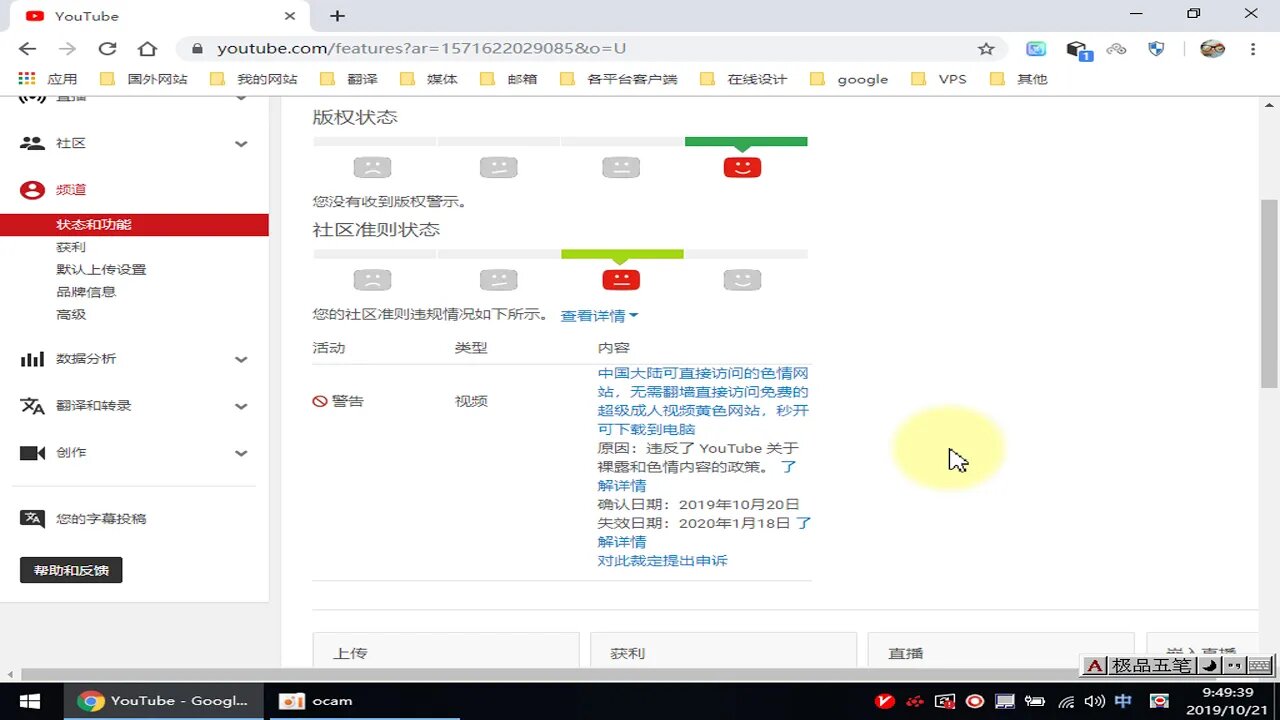Click the 创作 video camera icon

[x=33, y=453]
